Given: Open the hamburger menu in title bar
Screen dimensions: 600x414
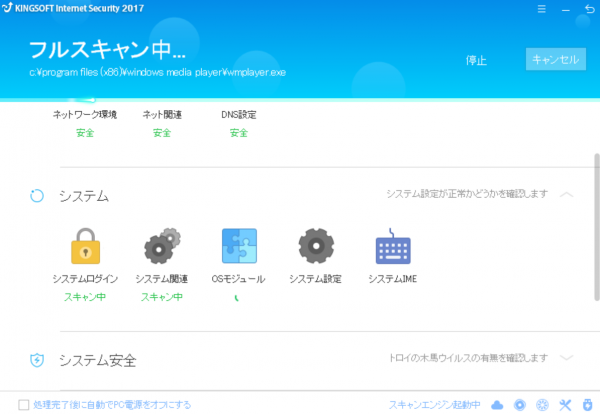Looking at the screenshot, I should click(x=541, y=9).
